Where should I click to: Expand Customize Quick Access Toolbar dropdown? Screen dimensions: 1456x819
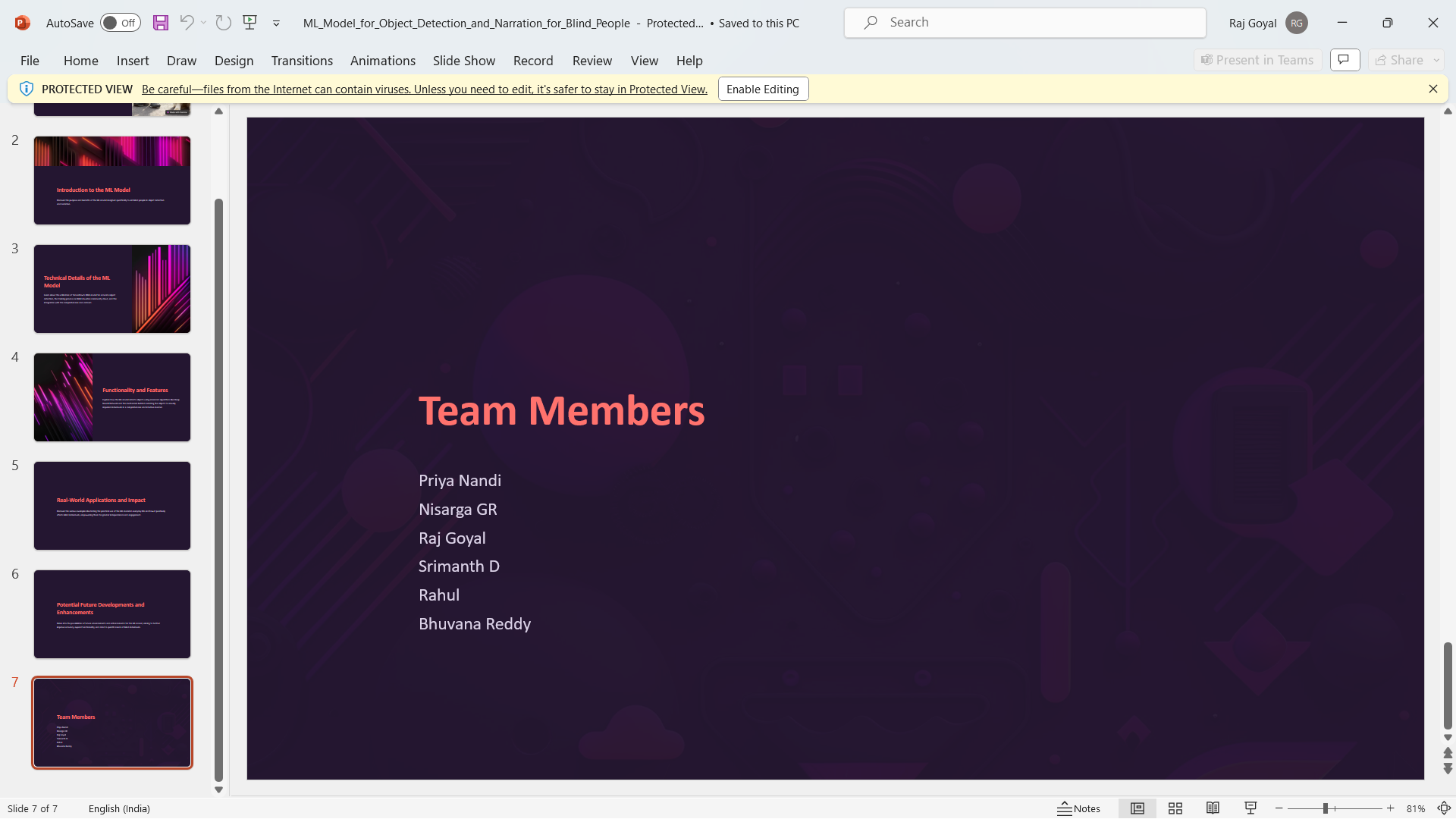(x=276, y=24)
